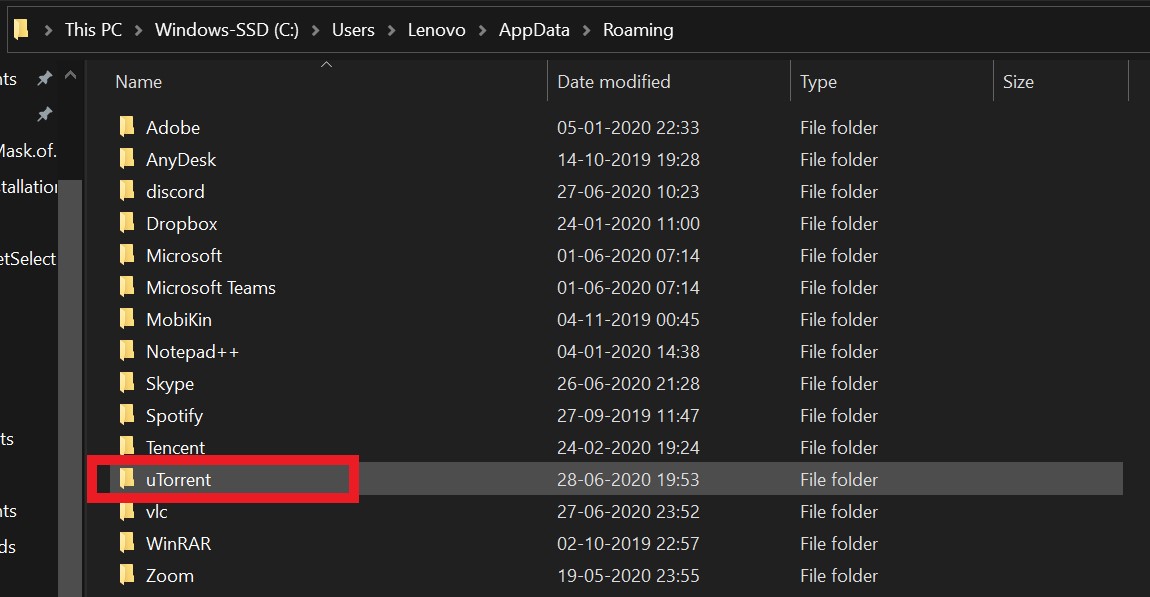Image resolution: width=1150 pixels, height=597 pixels.
Task: Select the Microsoft folder name
Action: pyautogui.click(x=183, y=255)
